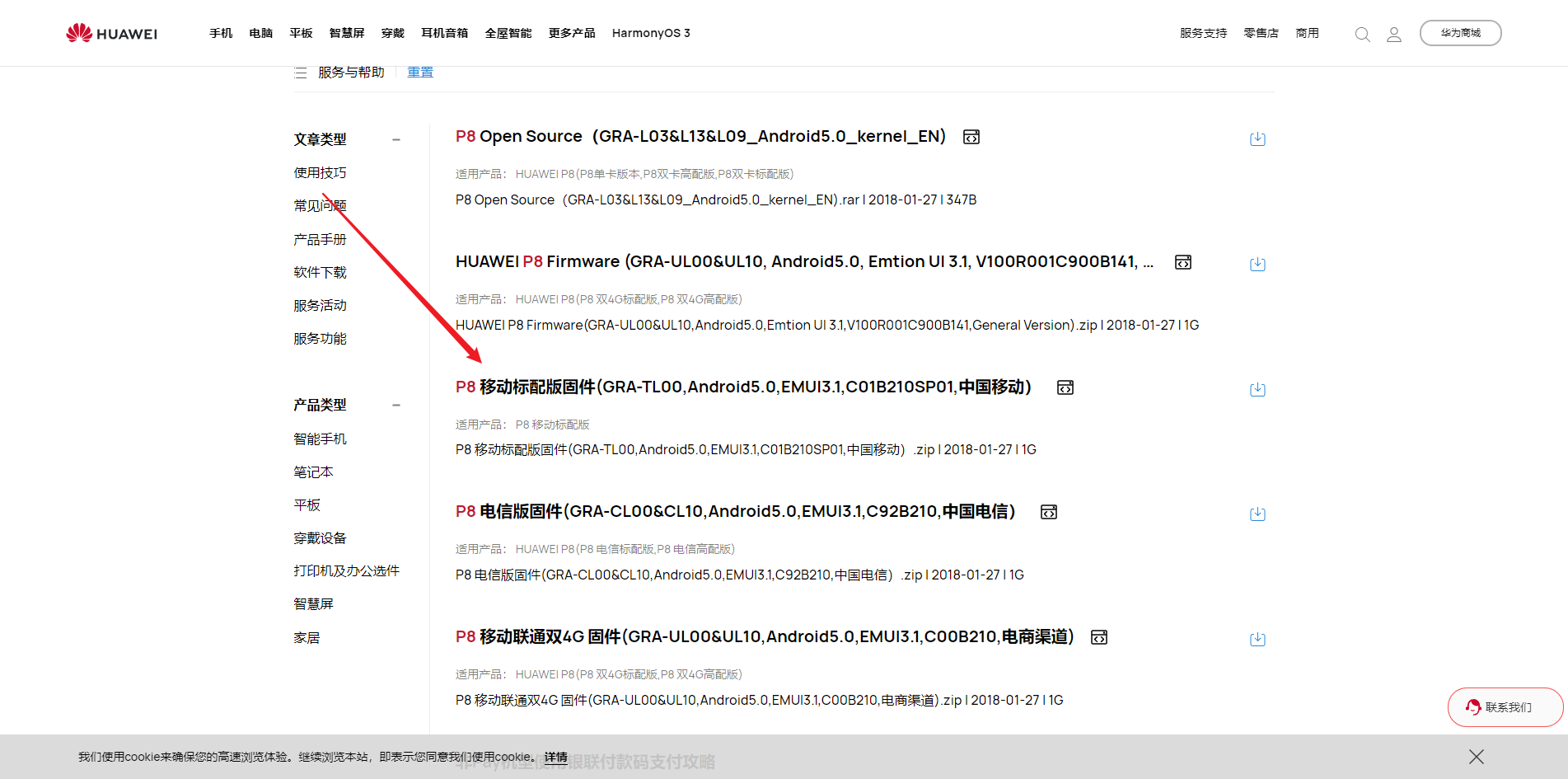Click code icon beside P8 电信版固件
This screenshot has width=1568, height=779.
(x=1049, y=512)
